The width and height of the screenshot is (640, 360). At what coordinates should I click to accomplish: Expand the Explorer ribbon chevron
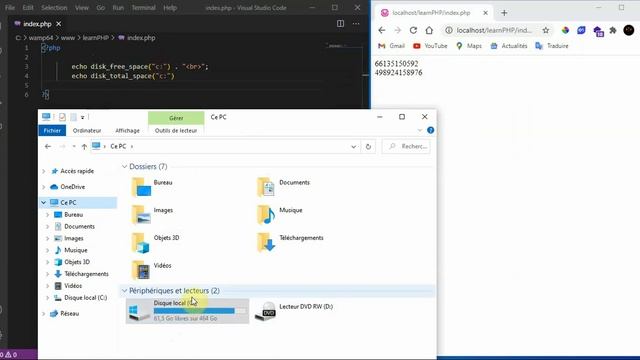420,130
